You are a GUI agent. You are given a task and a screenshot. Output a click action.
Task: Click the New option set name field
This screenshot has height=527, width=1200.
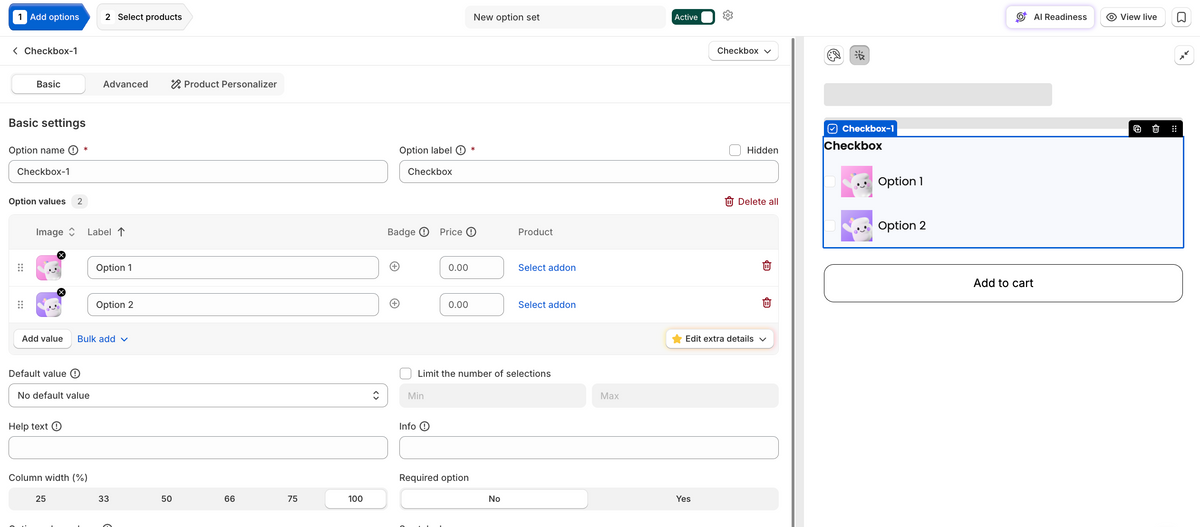tap(566, 17)
